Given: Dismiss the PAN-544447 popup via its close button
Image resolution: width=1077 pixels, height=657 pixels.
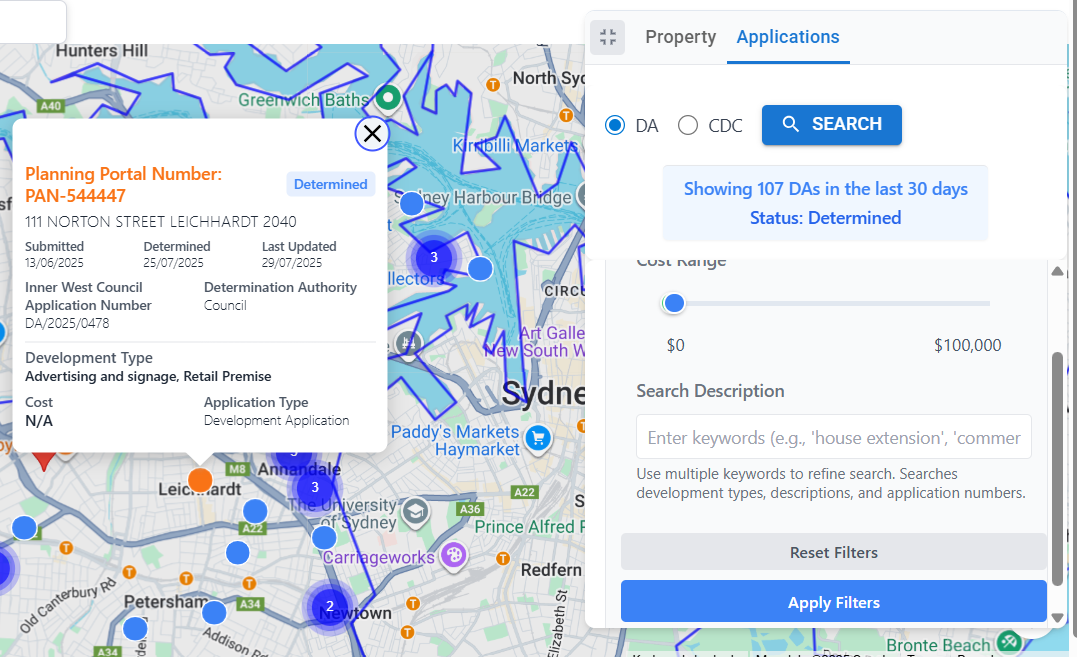Looking at the screenshot, I should 372,133.
